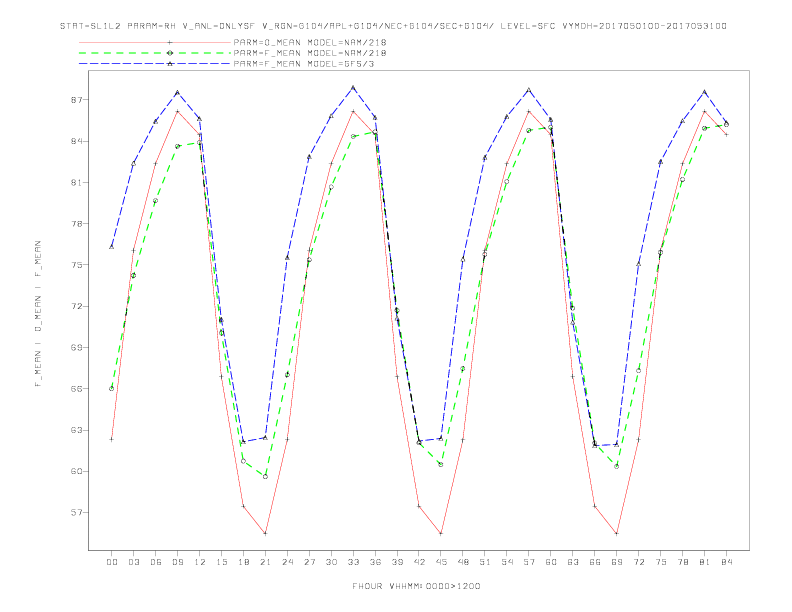Screen dimensions: 792x612
Task: Select legend entry PARM=F_MEAN MODEL=GFS/3
Action: (x=304, y=64)
